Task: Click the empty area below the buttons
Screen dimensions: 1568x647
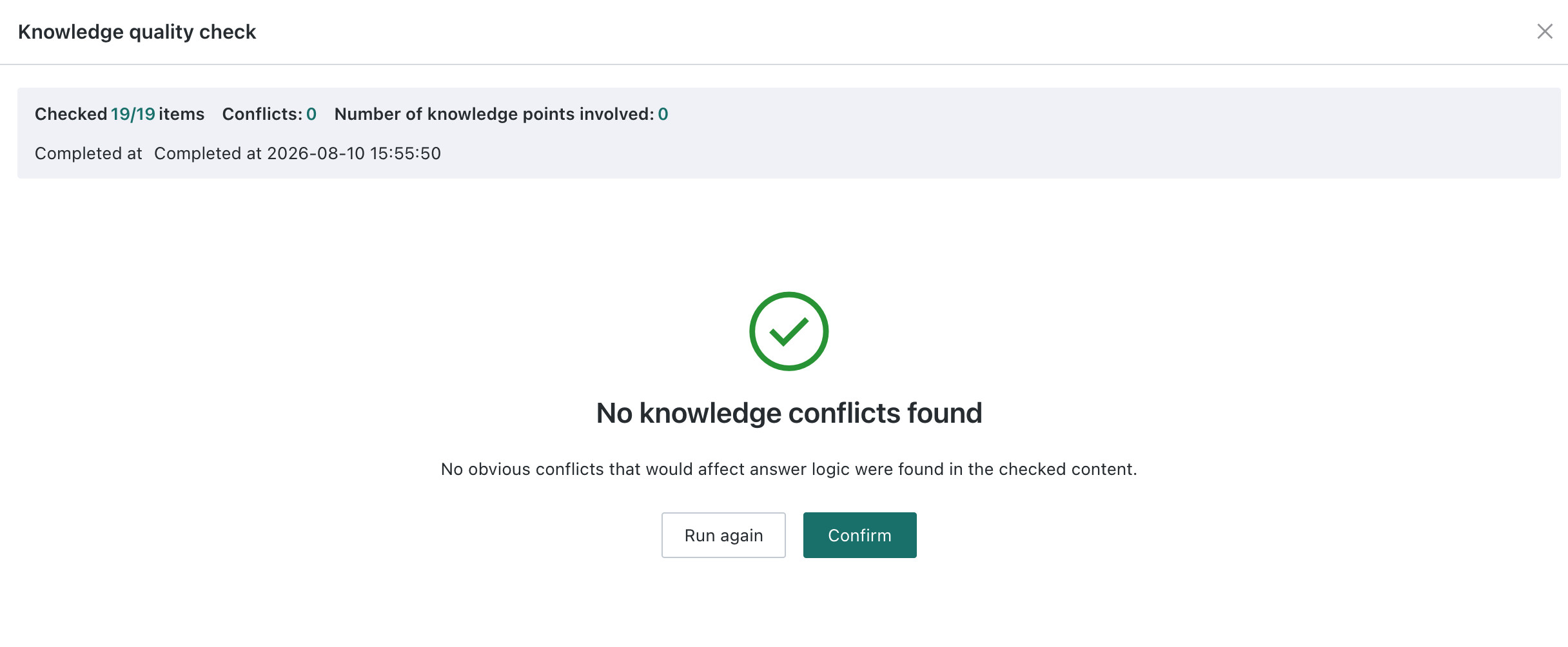Action: point(789,603)
